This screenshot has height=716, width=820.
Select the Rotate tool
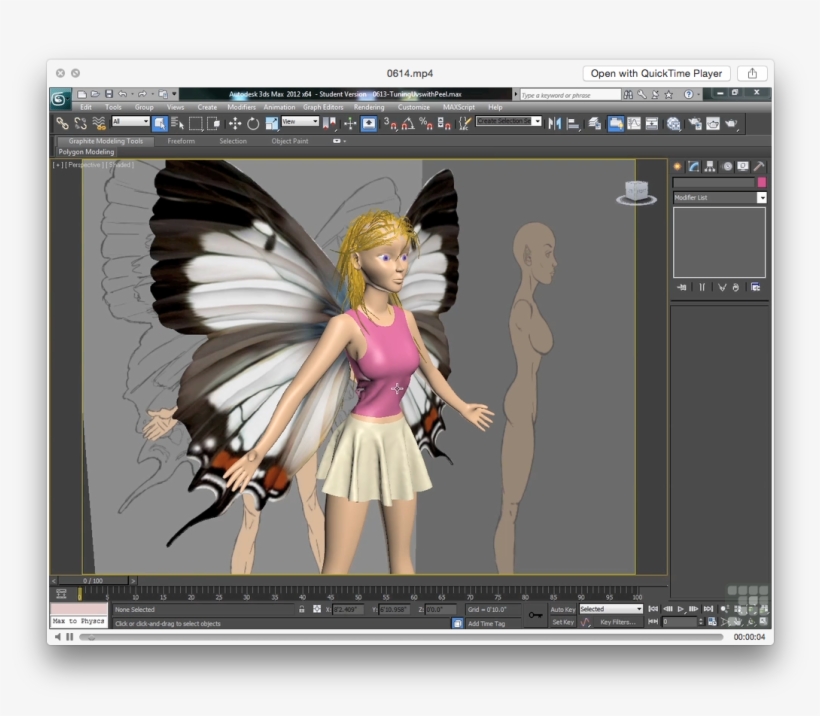point(253,122)
